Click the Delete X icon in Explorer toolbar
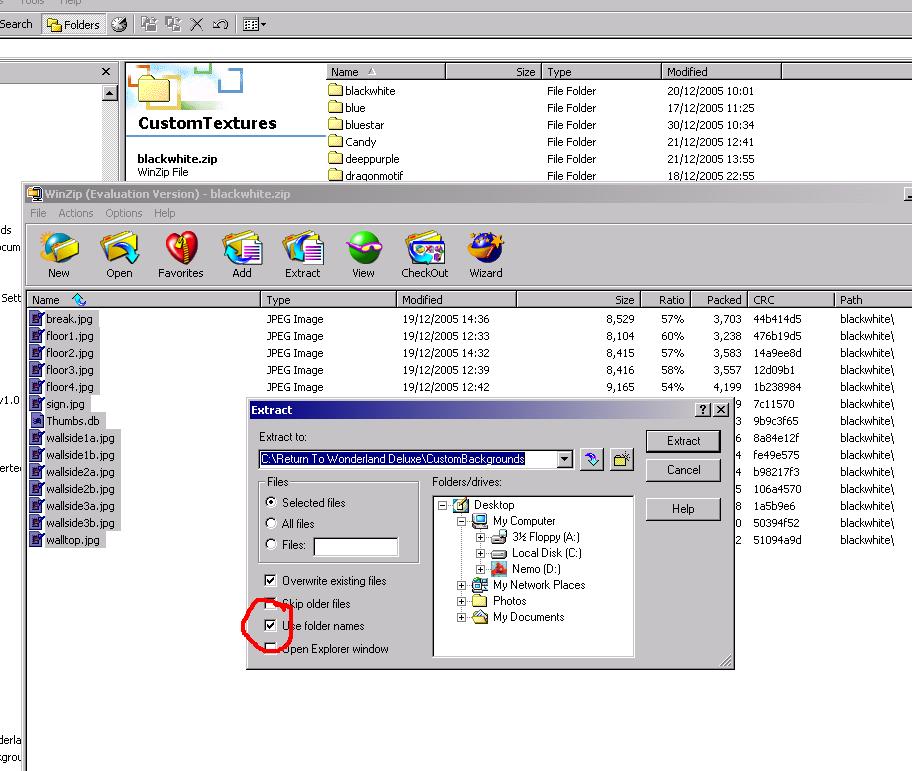This screenshot has width=912, height=771. [197, 24]
